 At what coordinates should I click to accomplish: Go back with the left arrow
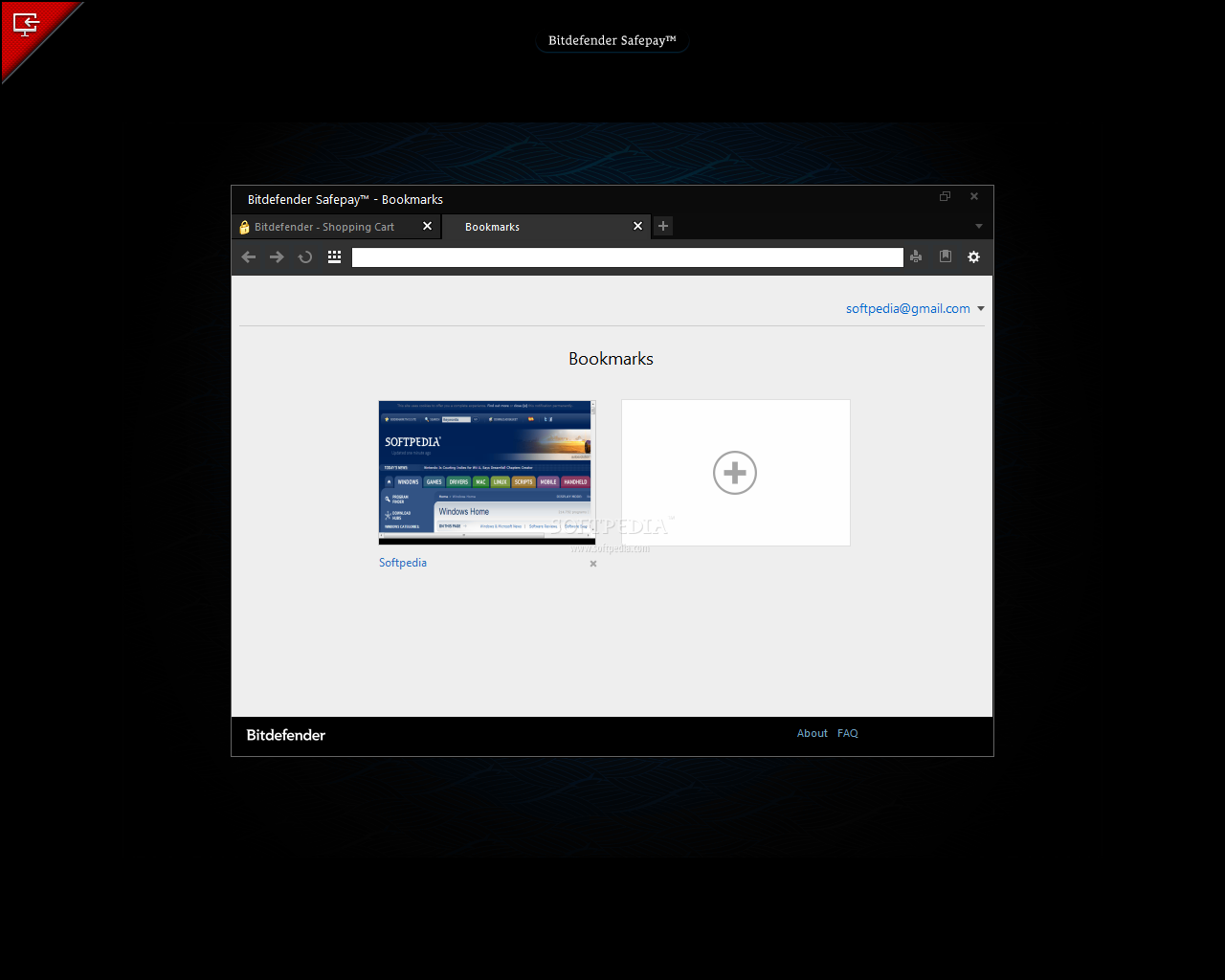[x=249, y=256]
